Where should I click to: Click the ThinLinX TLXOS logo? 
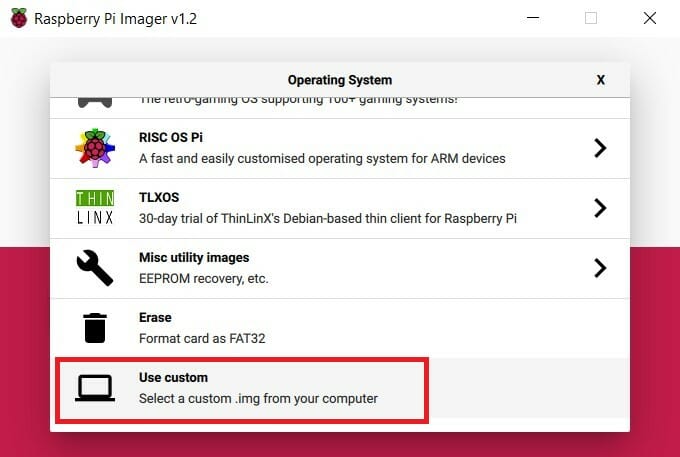tap(95, 207)
